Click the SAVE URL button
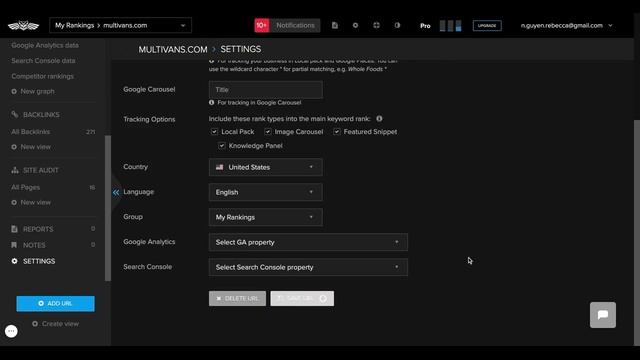The image size is (640, 360). (x=302, y=298)
